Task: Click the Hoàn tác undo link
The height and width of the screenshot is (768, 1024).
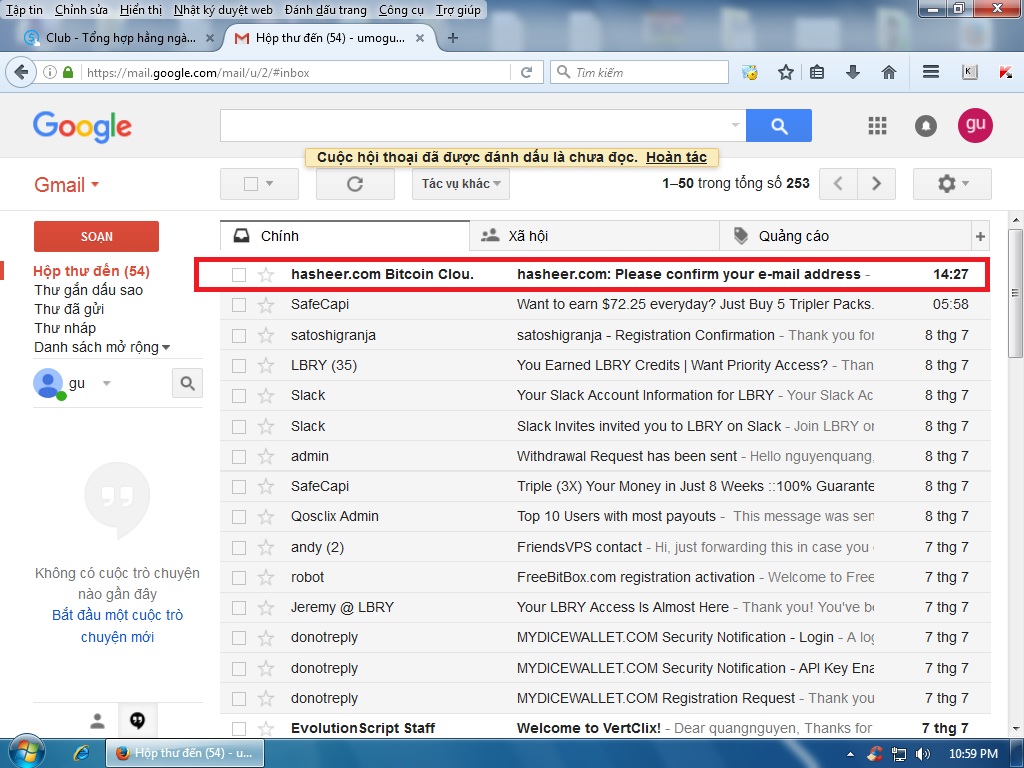Action: 676,157
